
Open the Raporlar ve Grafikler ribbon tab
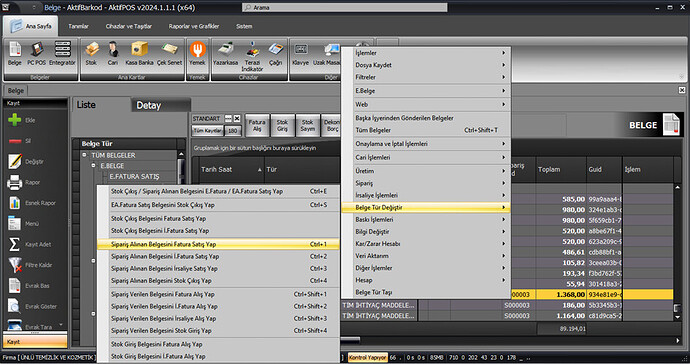coord(194,26)
